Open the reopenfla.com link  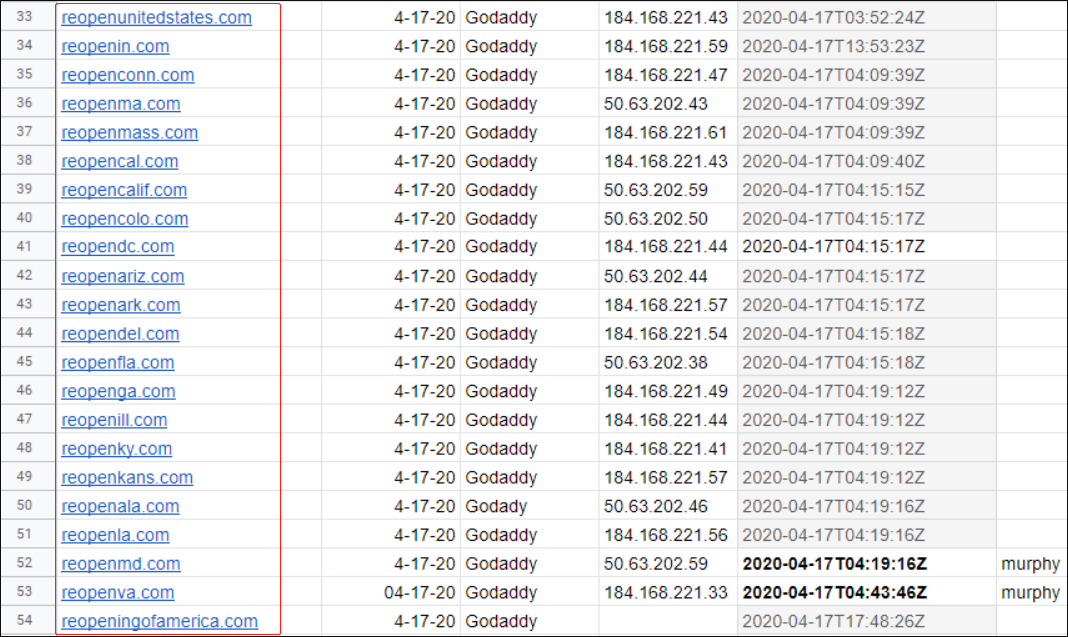[x=117, y=362]
